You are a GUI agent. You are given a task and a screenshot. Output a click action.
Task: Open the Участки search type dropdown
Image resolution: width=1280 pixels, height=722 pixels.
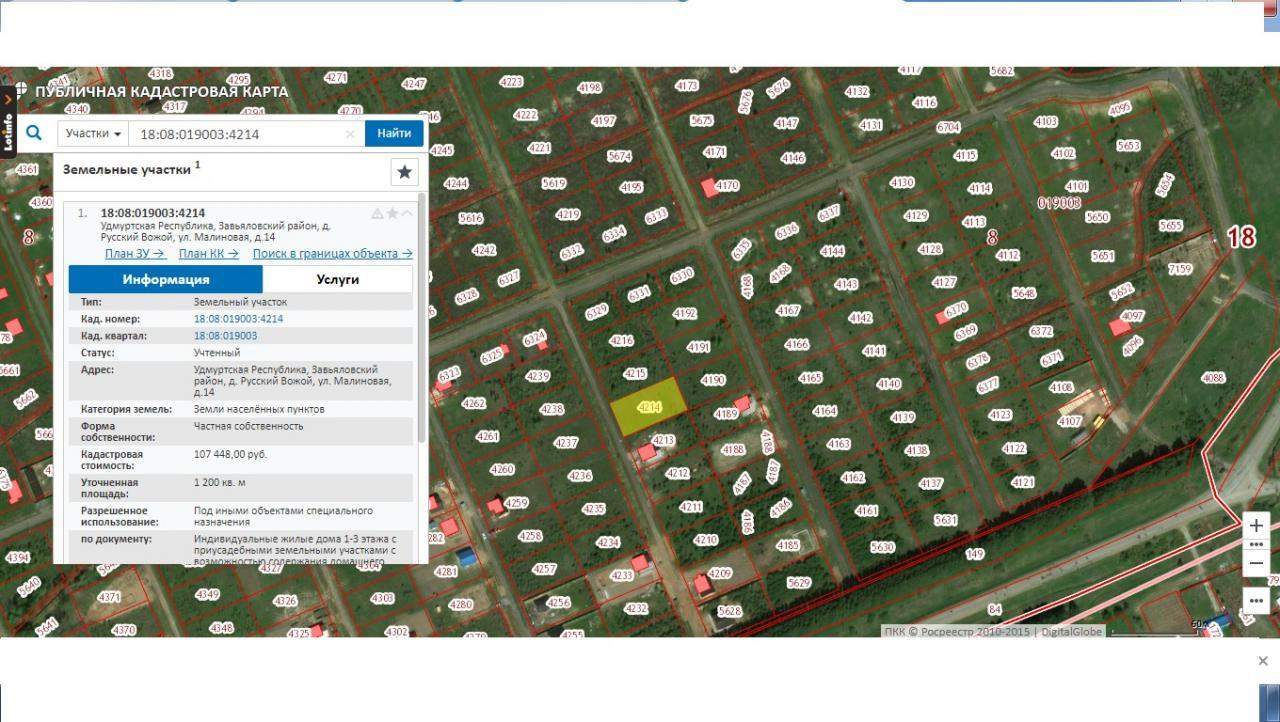point(95,133)
